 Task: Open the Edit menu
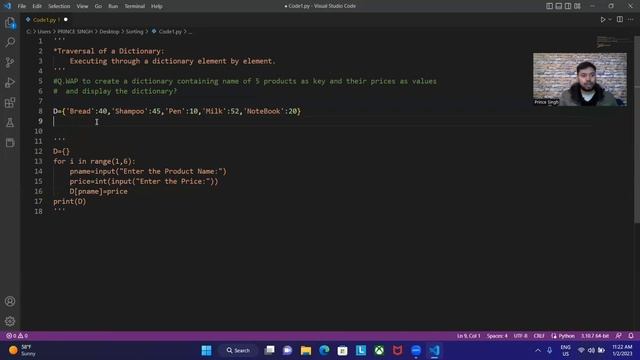tap(37, 6)
